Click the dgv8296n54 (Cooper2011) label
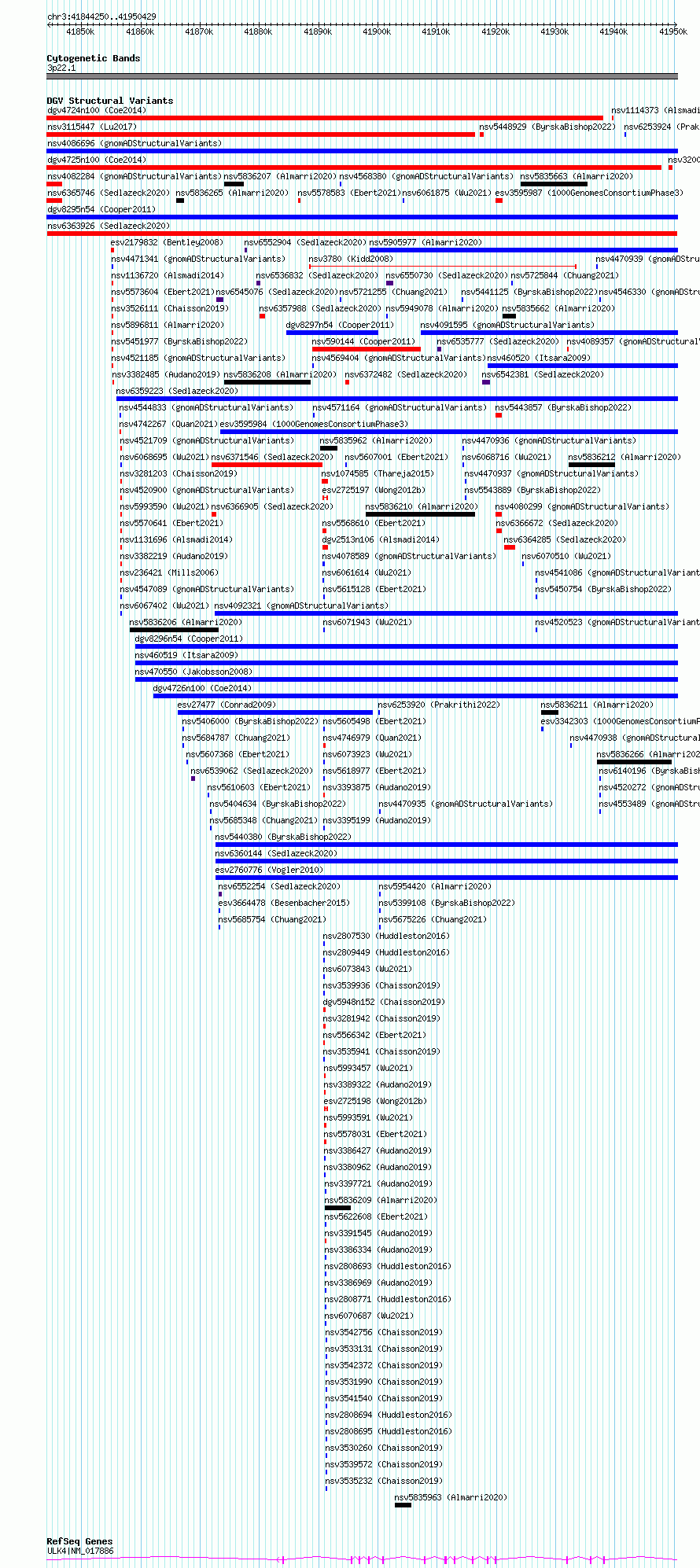 pyautogui.click(x=189, y=639)
